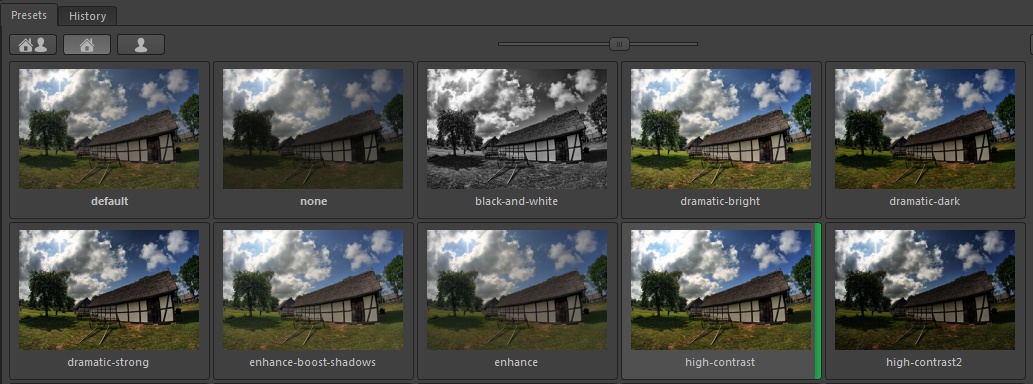The width and height of the screenshot is (1033, 384).
Task: Show only built-in presets house icon
Action: click(87, 45)
